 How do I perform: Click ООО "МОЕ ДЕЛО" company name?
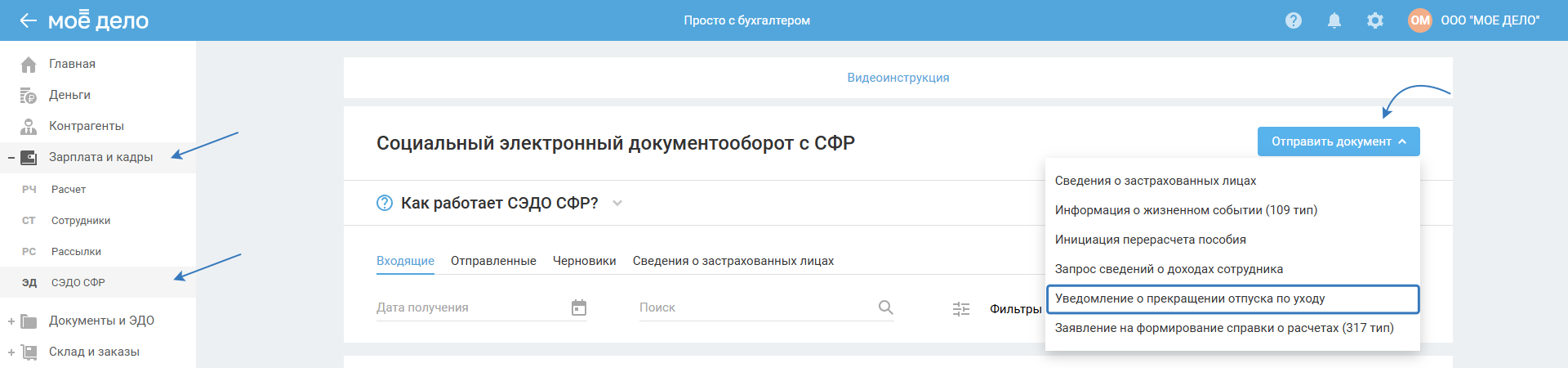coord(1490,20)
